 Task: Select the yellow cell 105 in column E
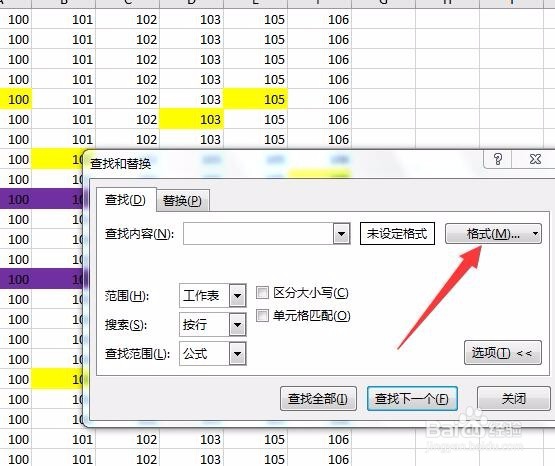click(x=256, y=99)
